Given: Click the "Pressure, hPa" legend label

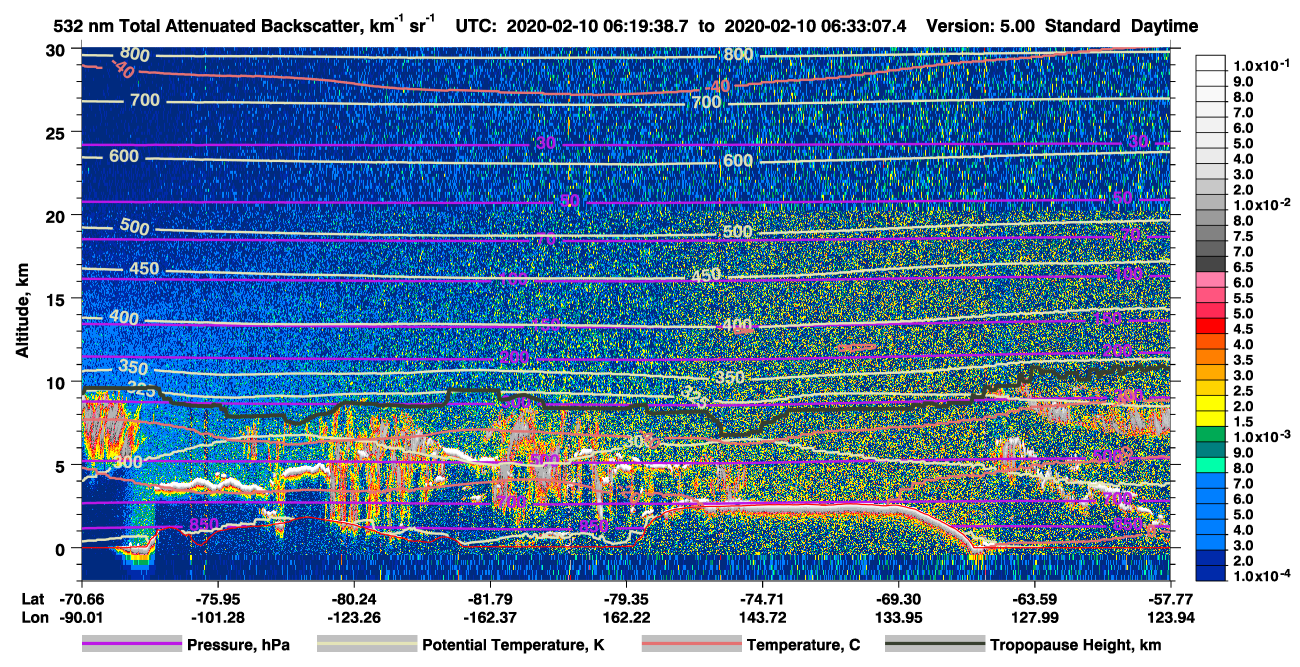Looking at the screenshot, I should pos(239,646).
